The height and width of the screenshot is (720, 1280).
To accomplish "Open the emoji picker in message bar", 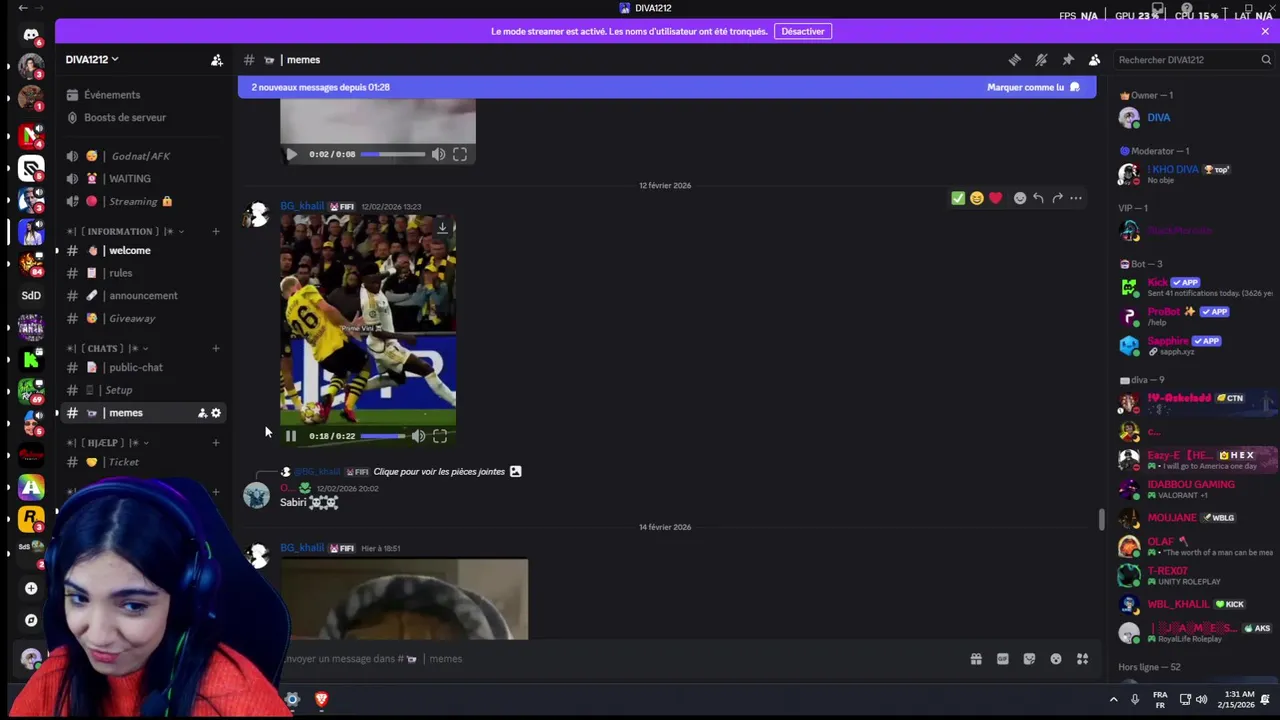I will 1056,659.
